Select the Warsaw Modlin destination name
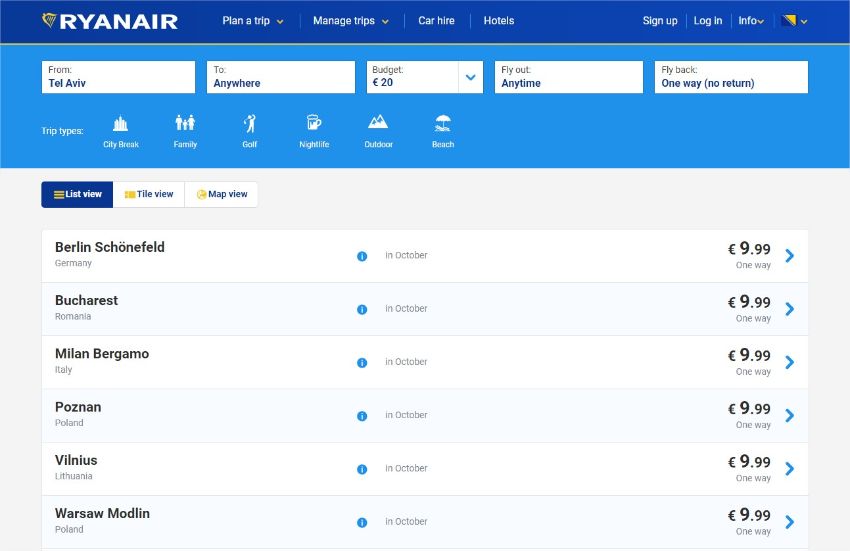Image resolution: width=850 pixels, height=551 pixels. (102, 513)
